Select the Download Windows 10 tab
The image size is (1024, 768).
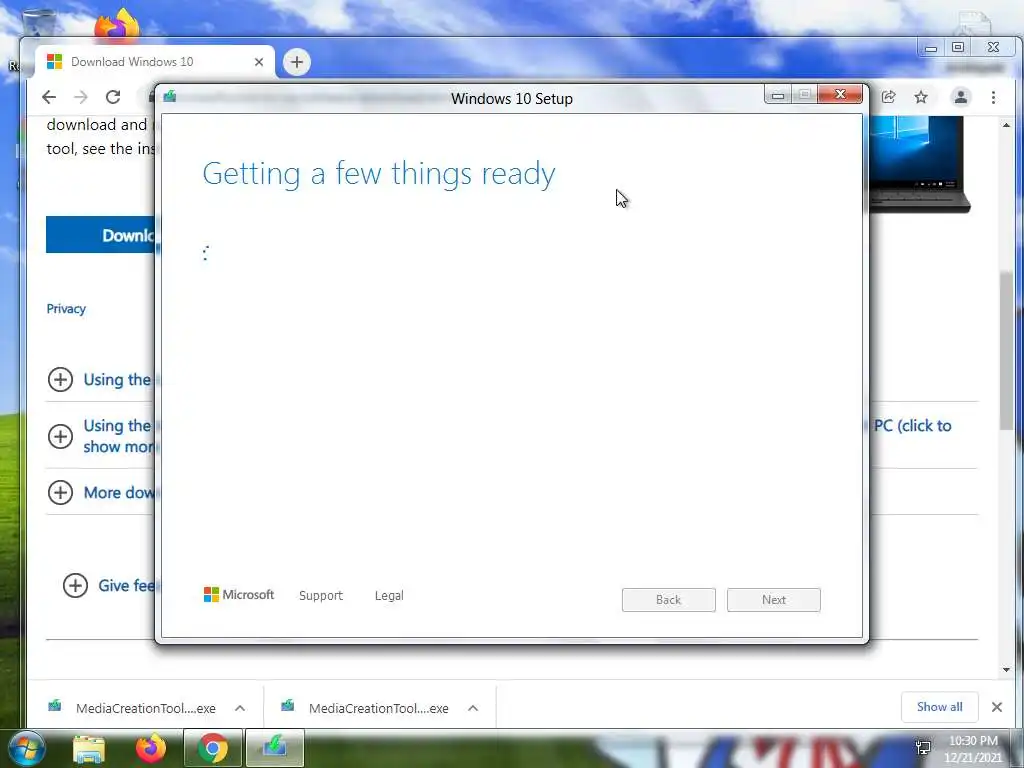click(x=155, y=62)
